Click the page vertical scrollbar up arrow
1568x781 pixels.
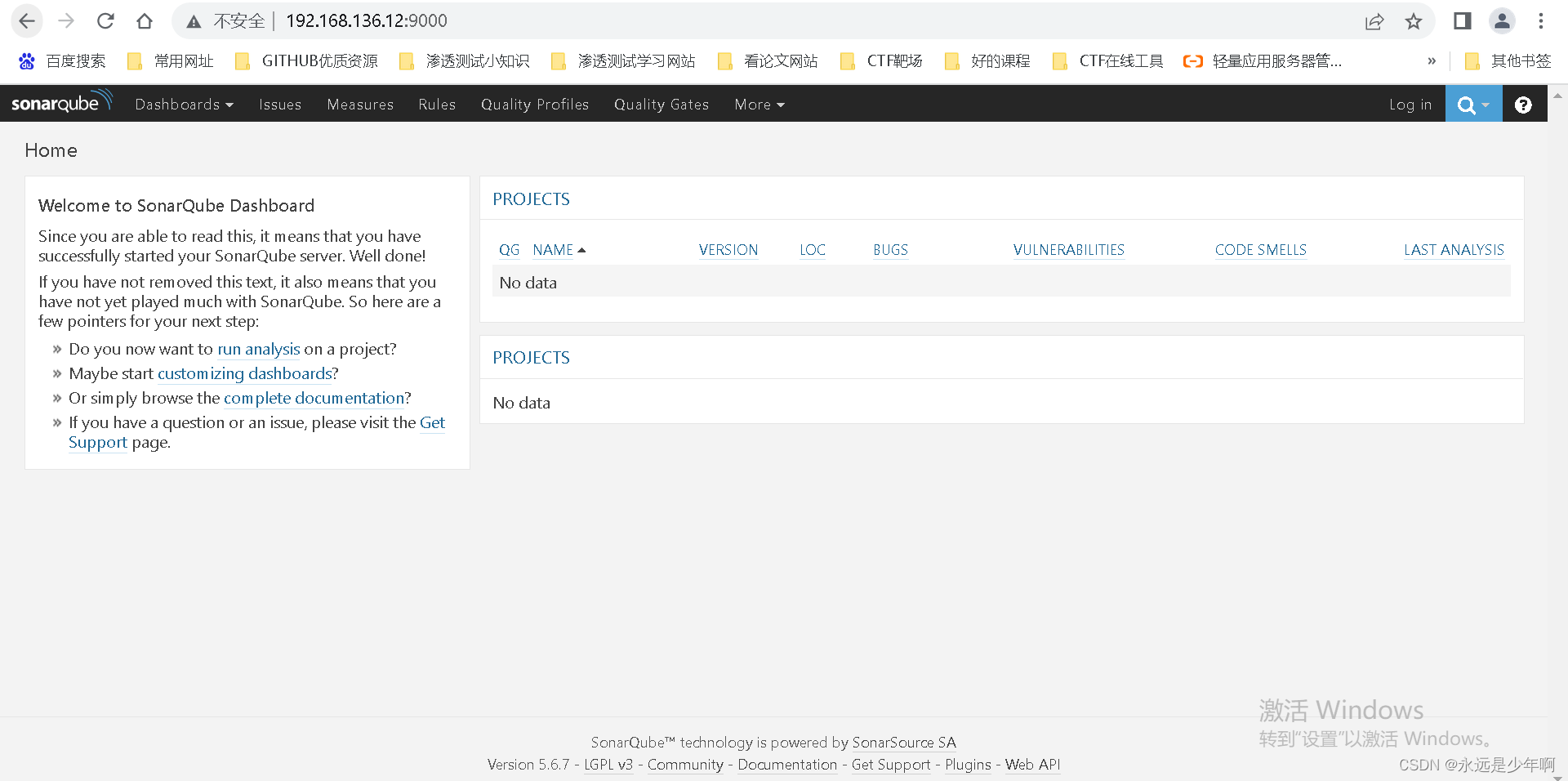pyautogui.click(x=1557, y=95)
